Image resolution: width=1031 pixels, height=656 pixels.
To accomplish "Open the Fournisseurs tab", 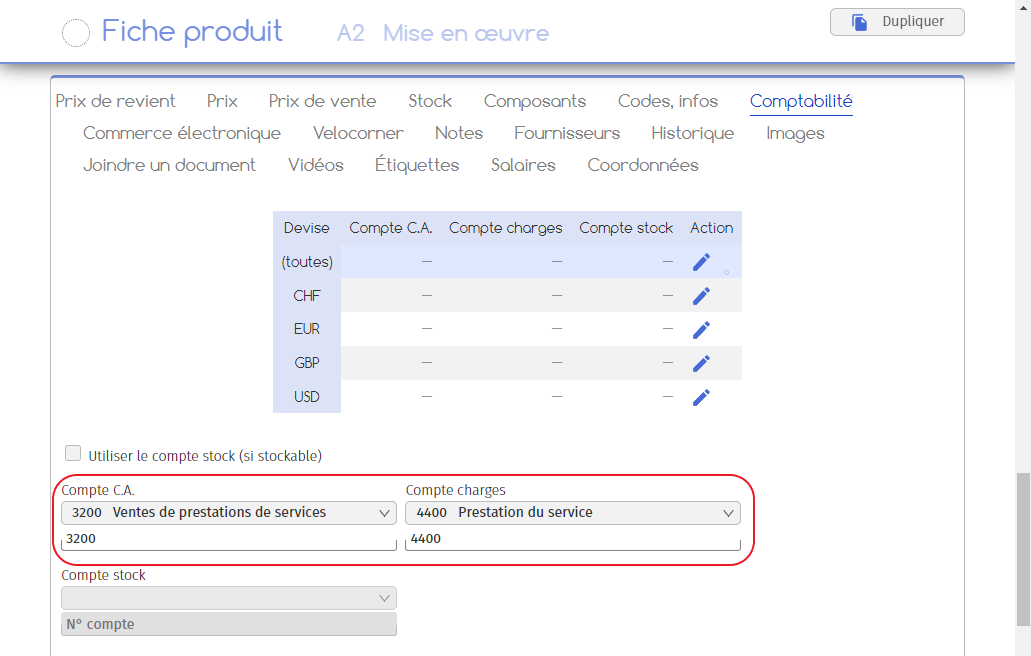I will coord(567,133).
